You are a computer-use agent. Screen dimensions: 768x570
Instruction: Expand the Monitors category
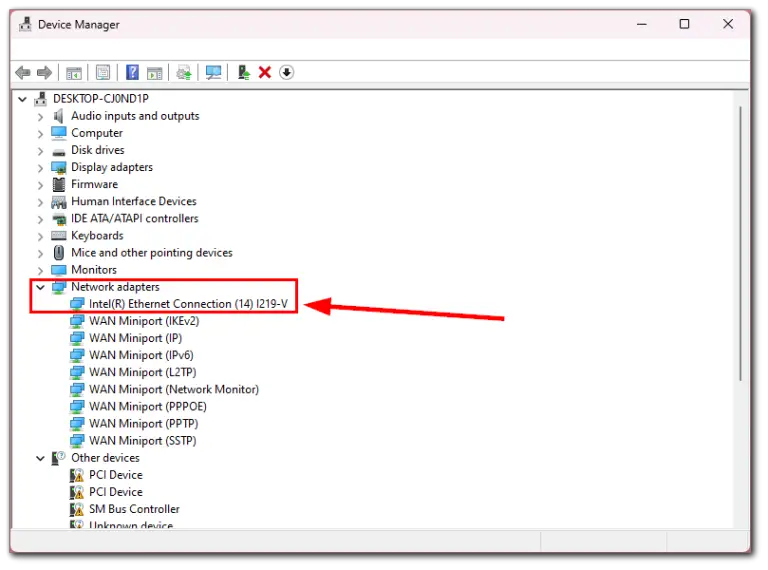(40, 270)
